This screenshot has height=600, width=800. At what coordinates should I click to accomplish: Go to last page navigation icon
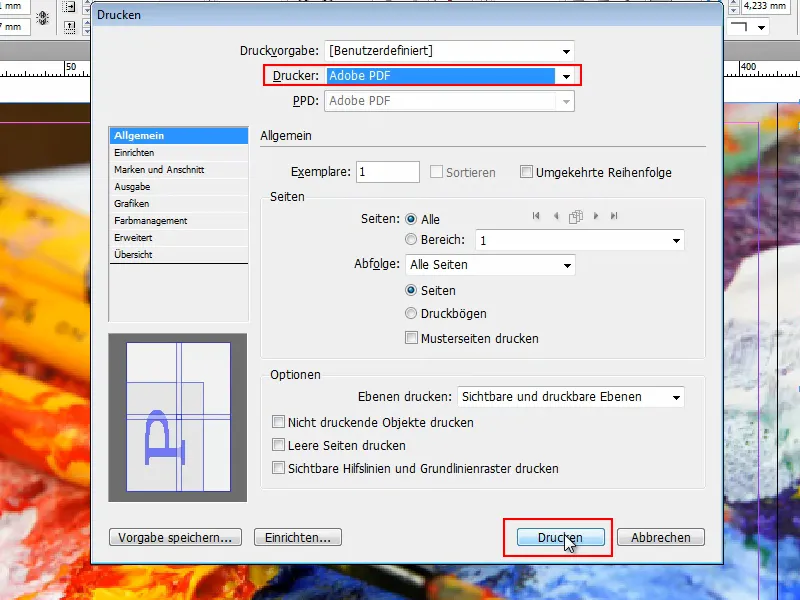(x=614, y=216)
